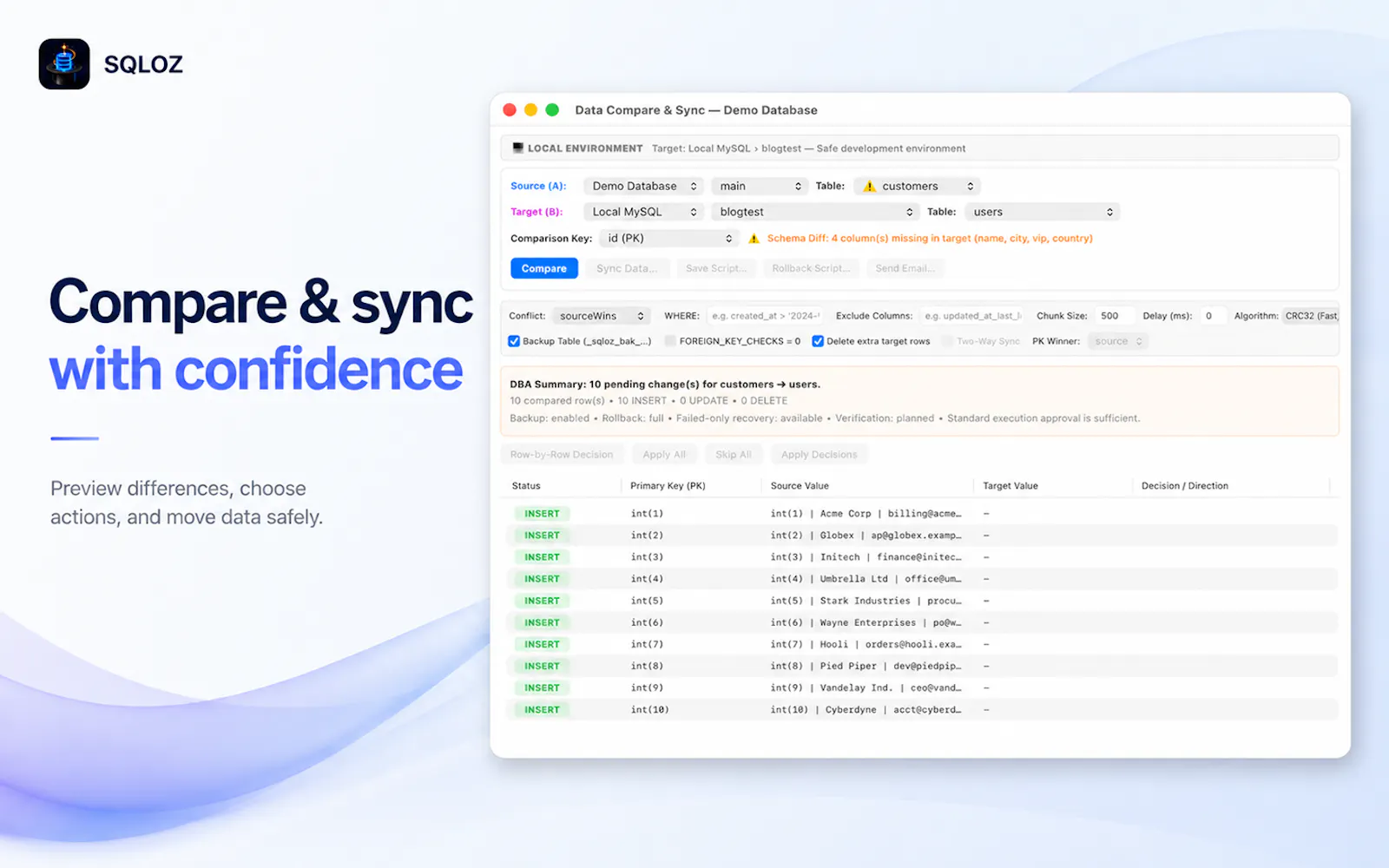
Task: Click the Status column header
Action: click(x=526, y=486)
